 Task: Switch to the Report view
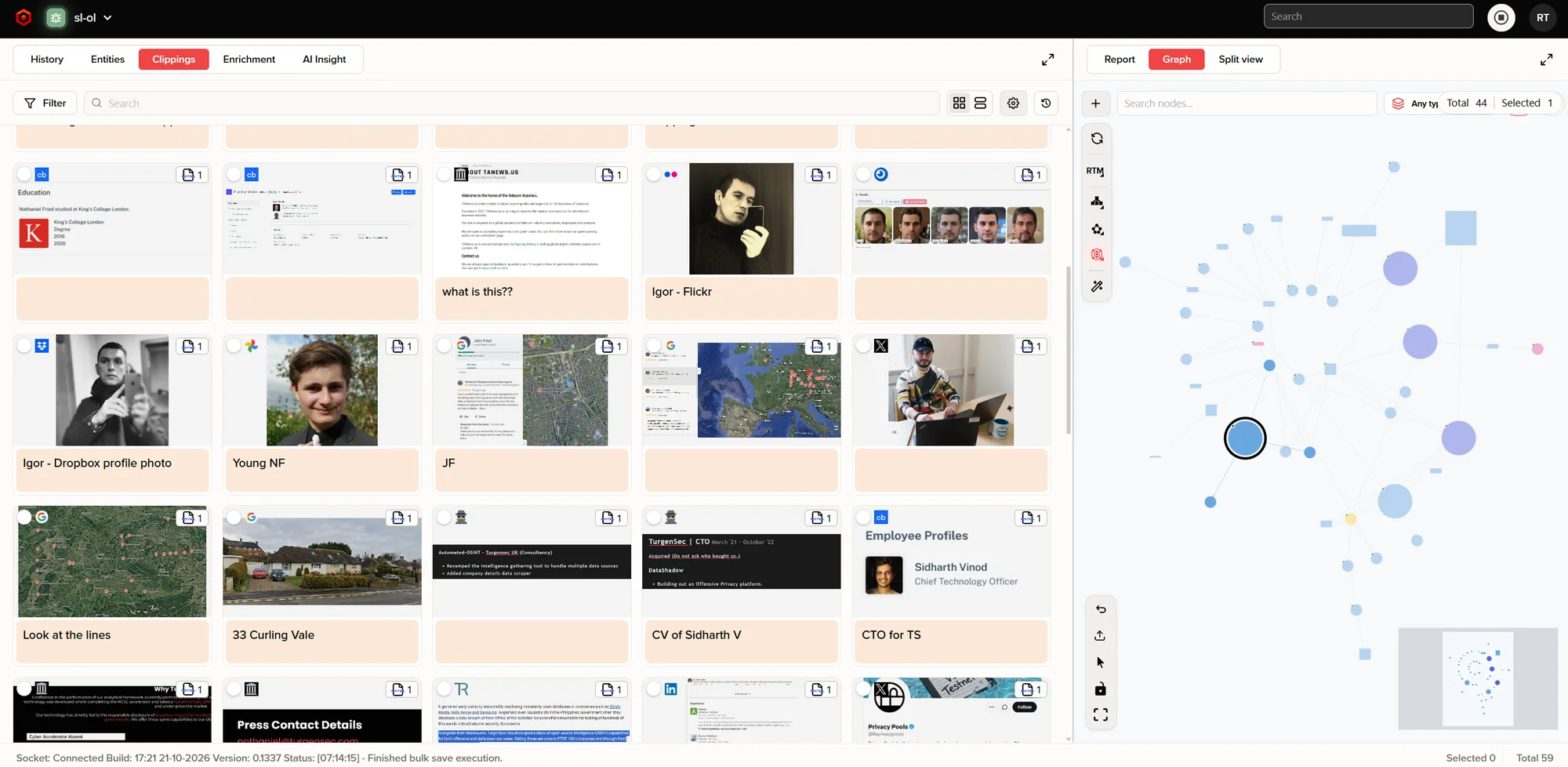pyautogui.click(x=1119, y=60)
